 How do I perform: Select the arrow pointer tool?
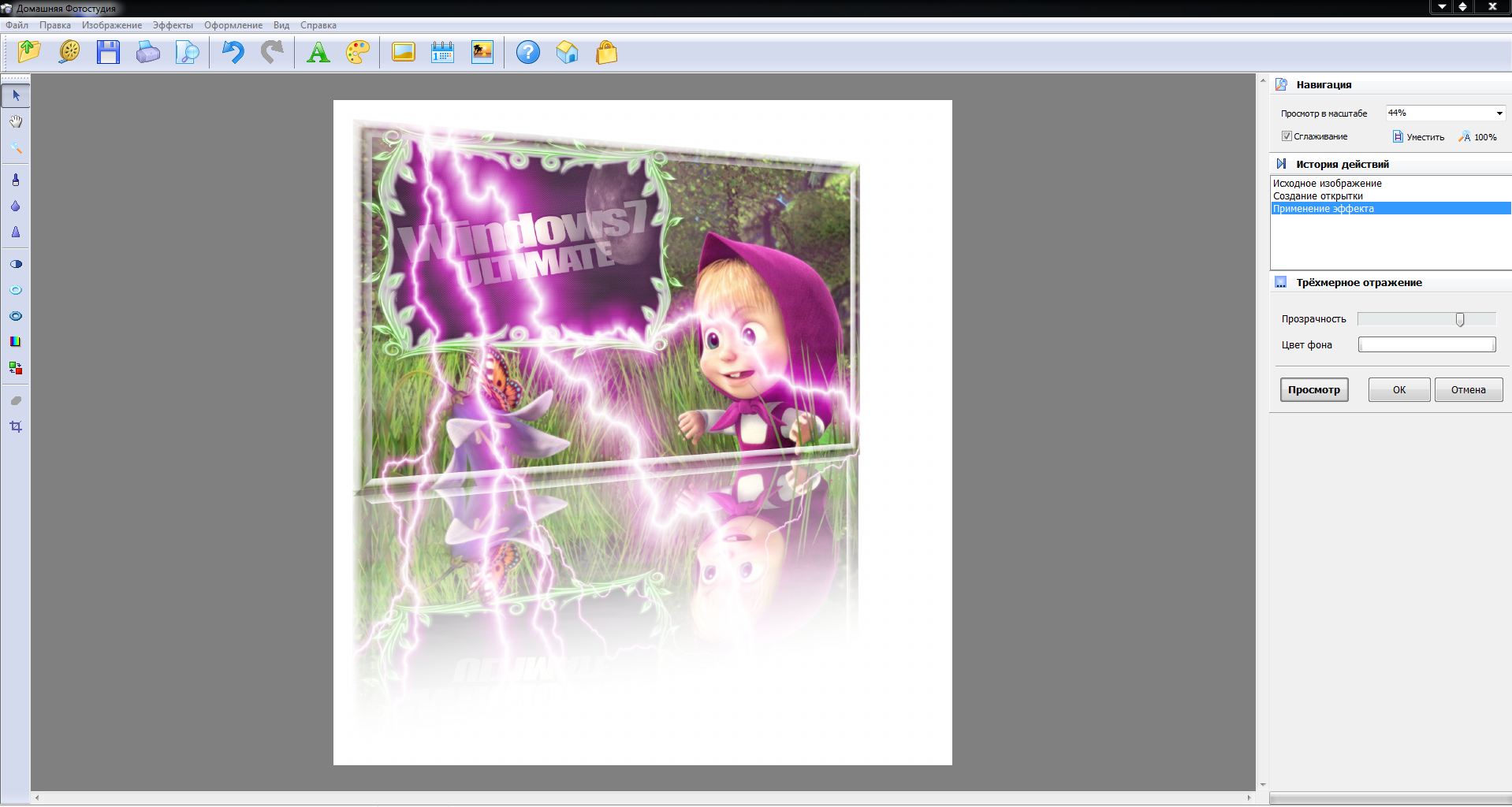click(16, 95)
